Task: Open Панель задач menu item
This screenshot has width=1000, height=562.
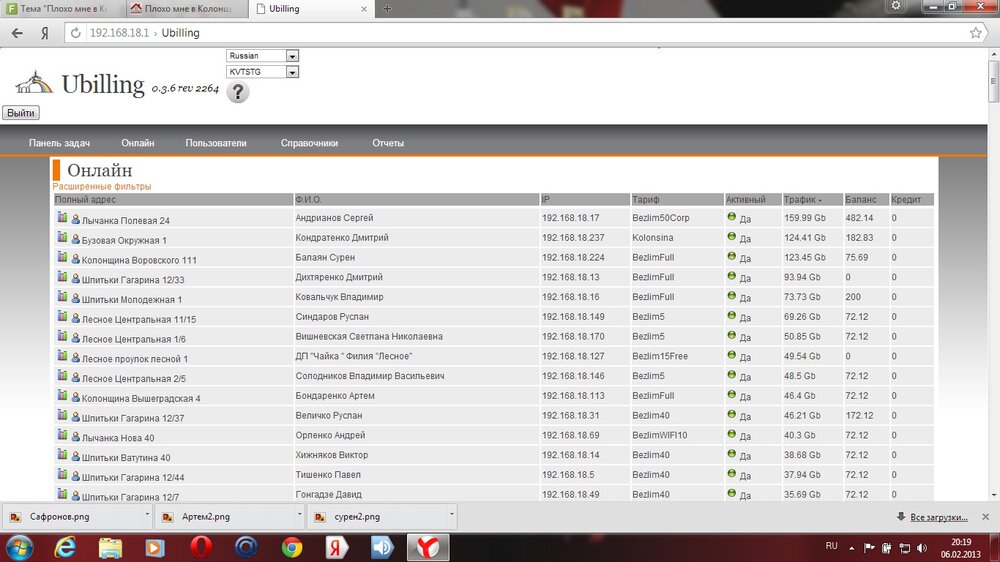Action: [x=59, y=143]
